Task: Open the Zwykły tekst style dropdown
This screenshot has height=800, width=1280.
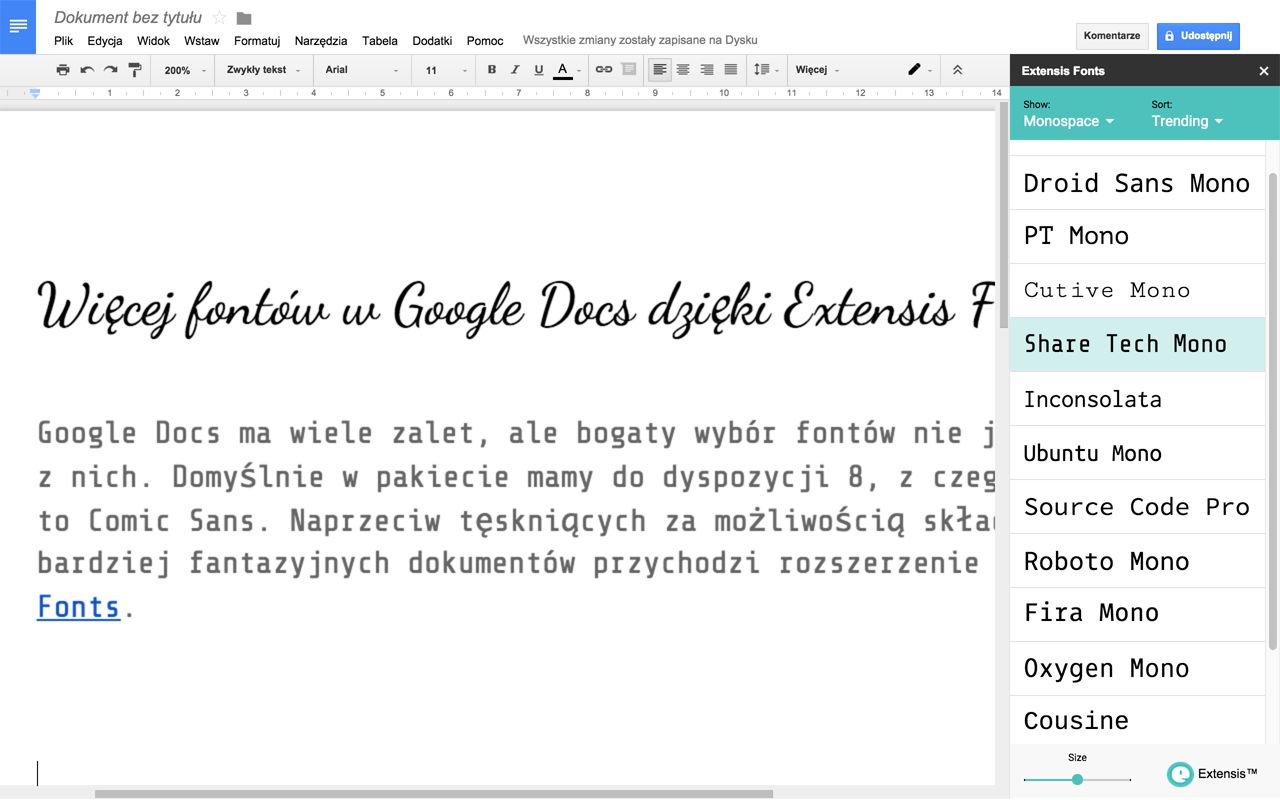Action: point(264,70)
